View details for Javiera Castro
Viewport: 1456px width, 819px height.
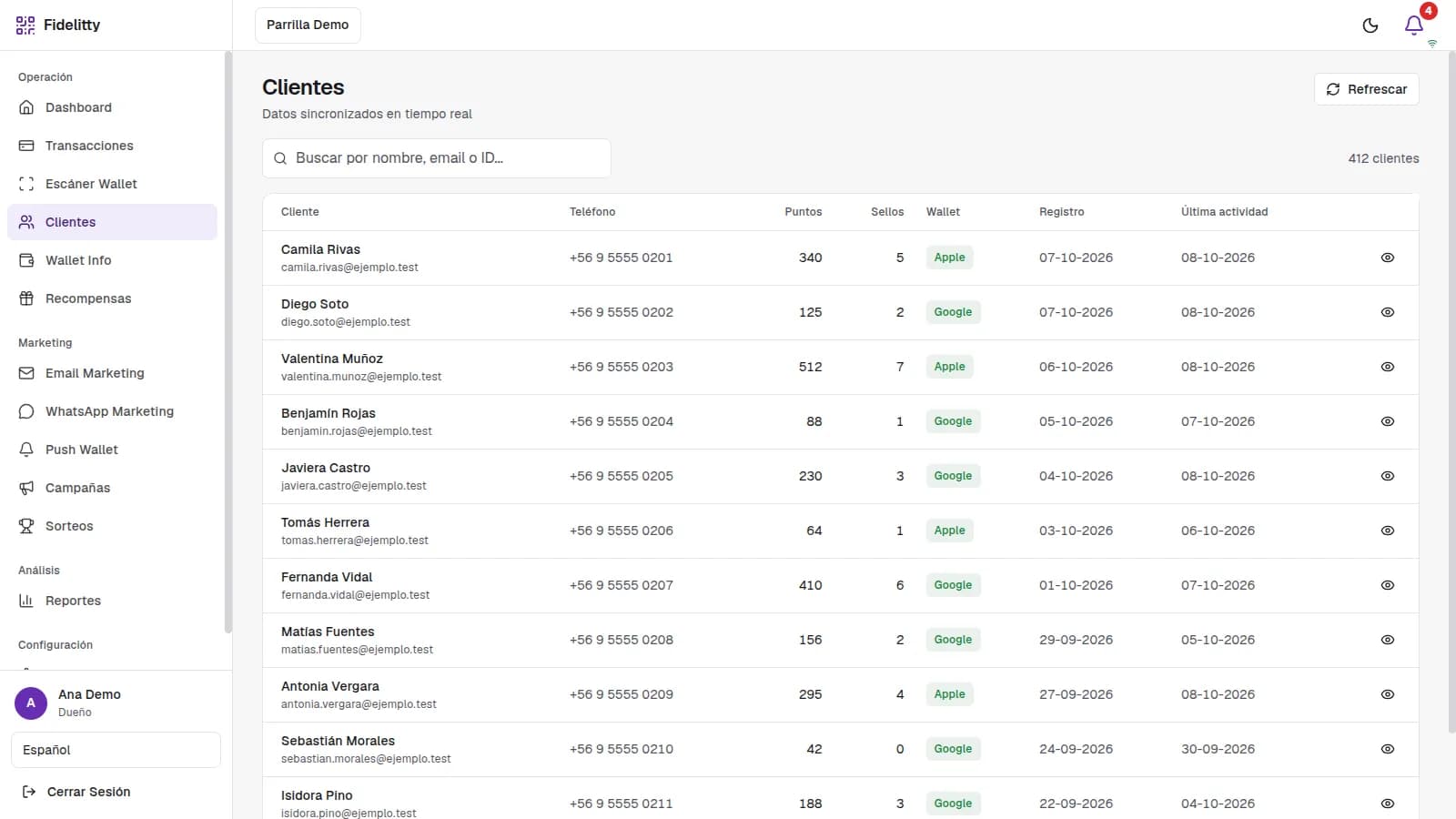(x=1388, y=476)
